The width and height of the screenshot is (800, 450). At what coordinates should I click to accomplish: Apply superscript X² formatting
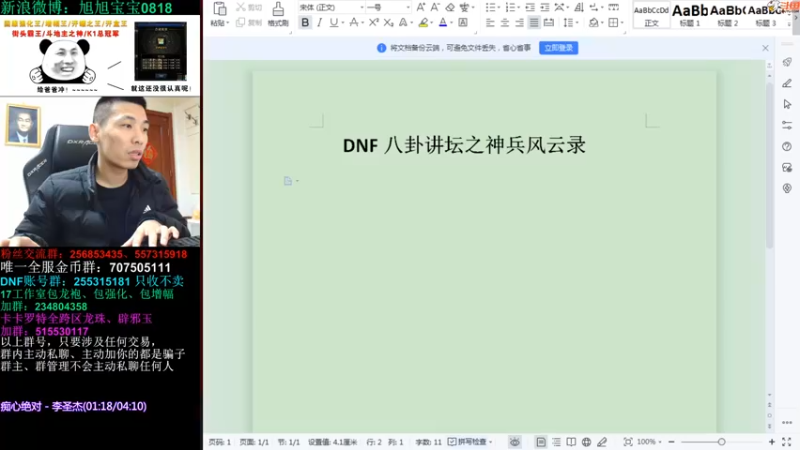pos(374,22)
